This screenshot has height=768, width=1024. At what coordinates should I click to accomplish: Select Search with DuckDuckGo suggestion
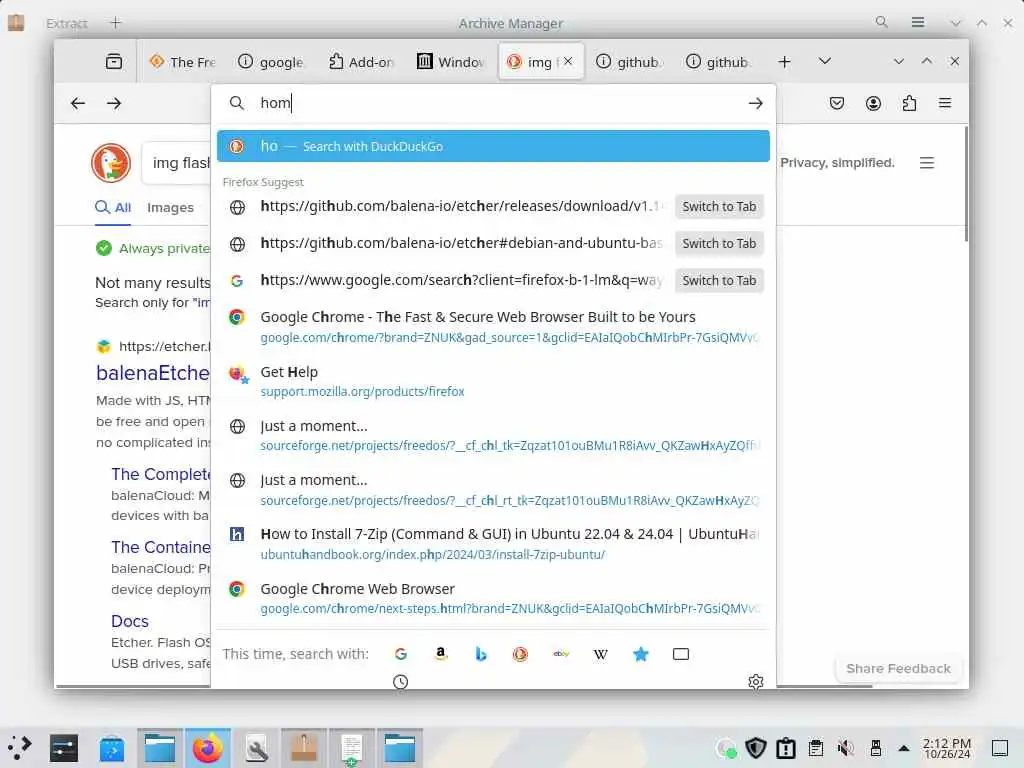point(493,146)
